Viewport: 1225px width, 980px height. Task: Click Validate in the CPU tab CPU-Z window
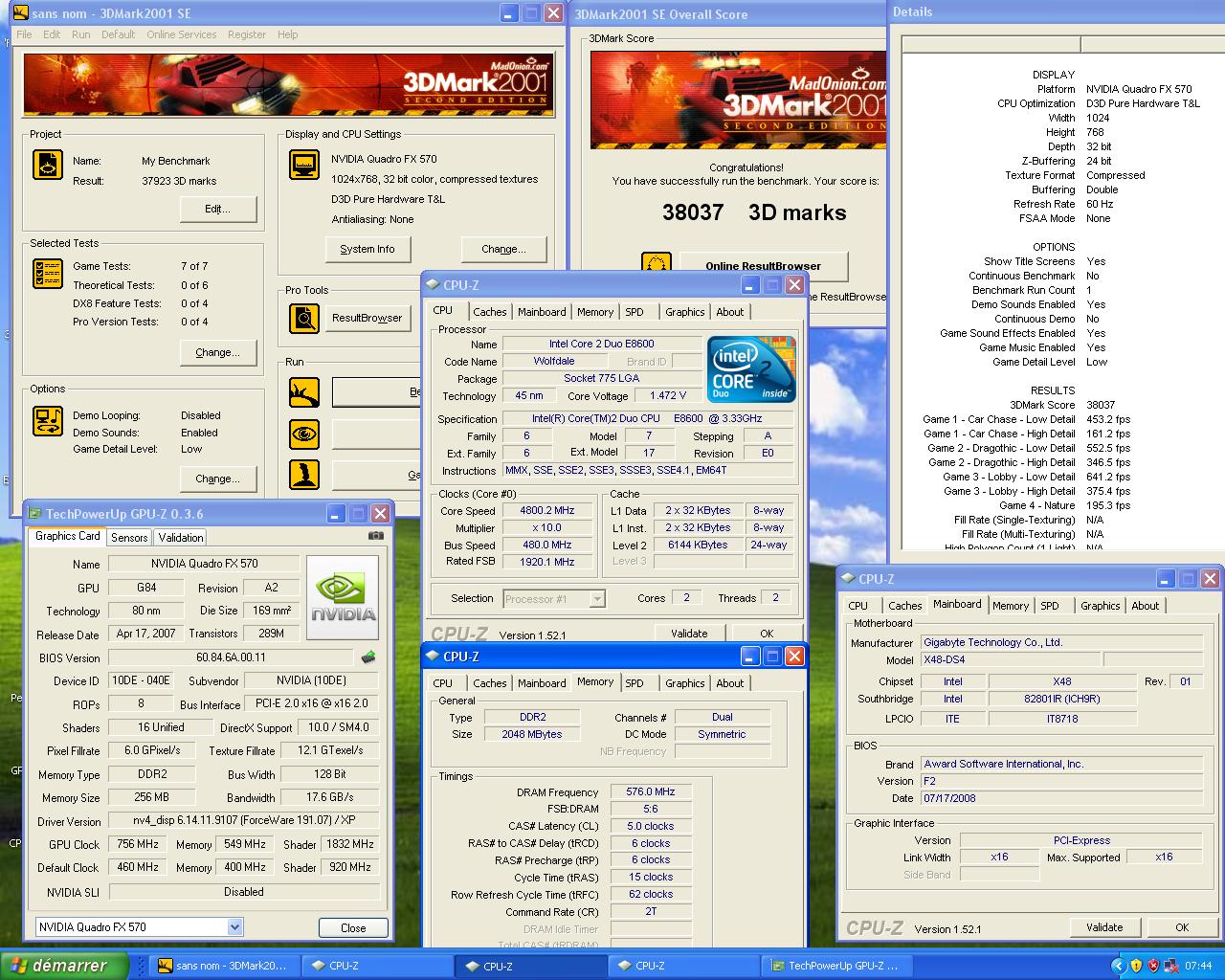(x=689, y=633)
